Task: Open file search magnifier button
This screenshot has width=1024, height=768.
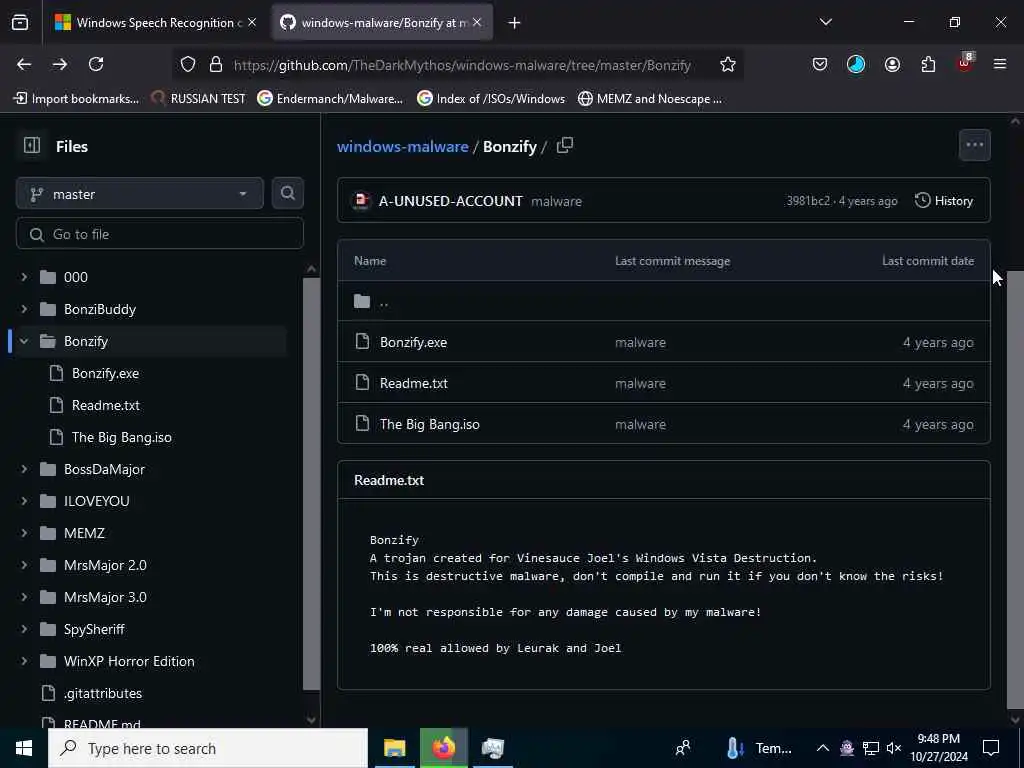Action: pos(287,193)
